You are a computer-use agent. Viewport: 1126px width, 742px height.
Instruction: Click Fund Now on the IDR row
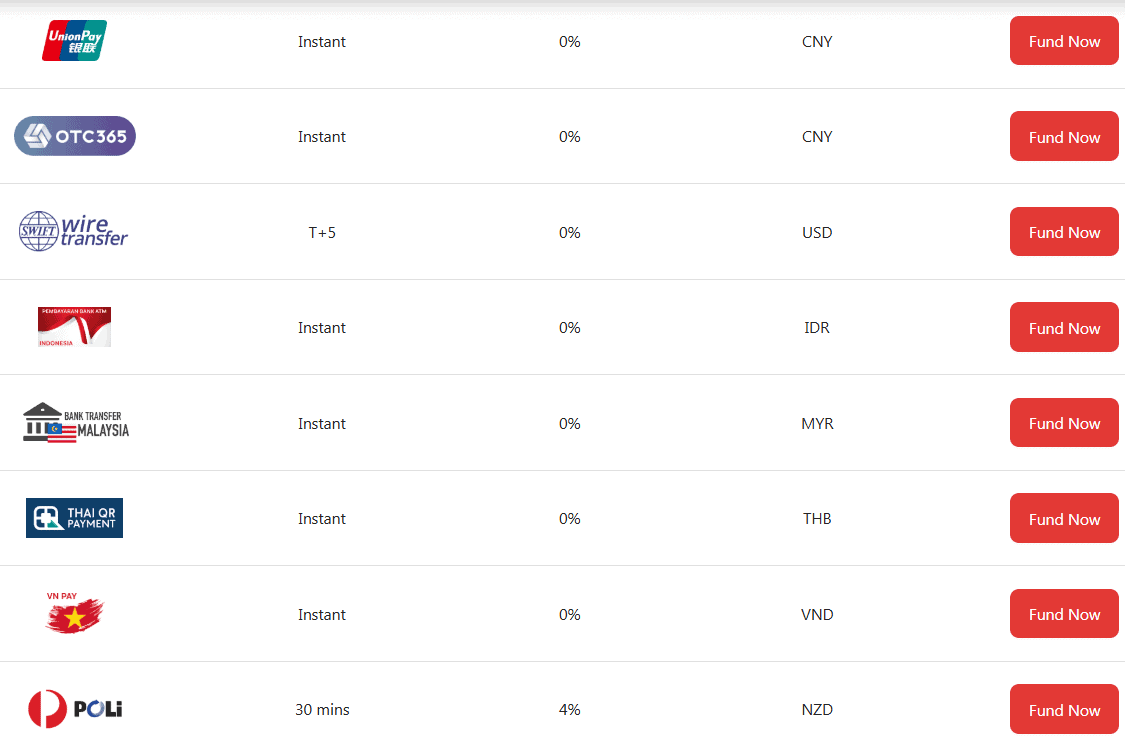click(1064, 327)
